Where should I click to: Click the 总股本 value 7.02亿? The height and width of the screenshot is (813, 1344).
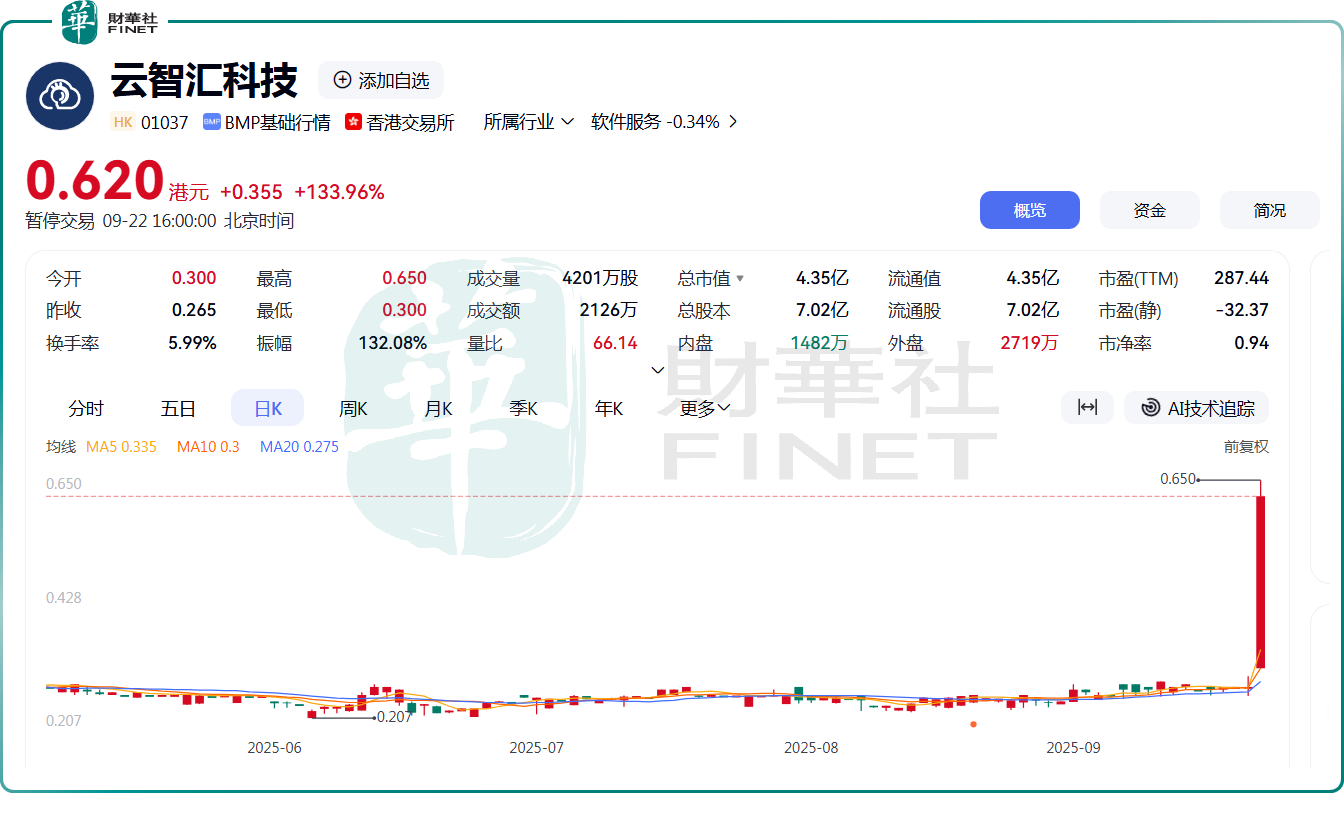point(822,311)
